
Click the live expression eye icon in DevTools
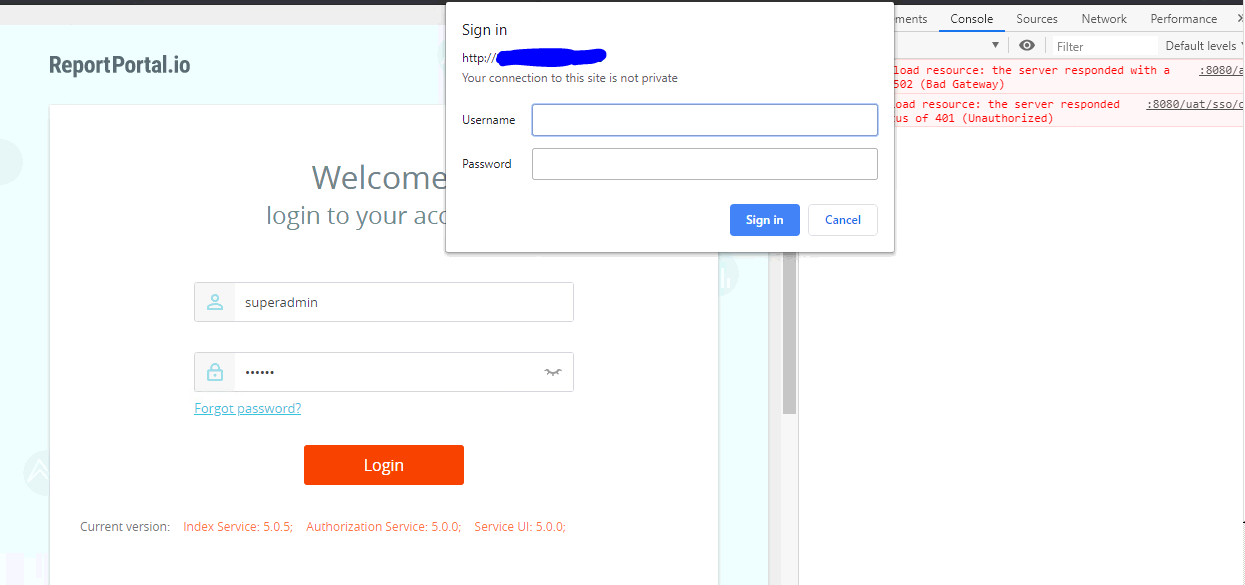click(1027, 45)
